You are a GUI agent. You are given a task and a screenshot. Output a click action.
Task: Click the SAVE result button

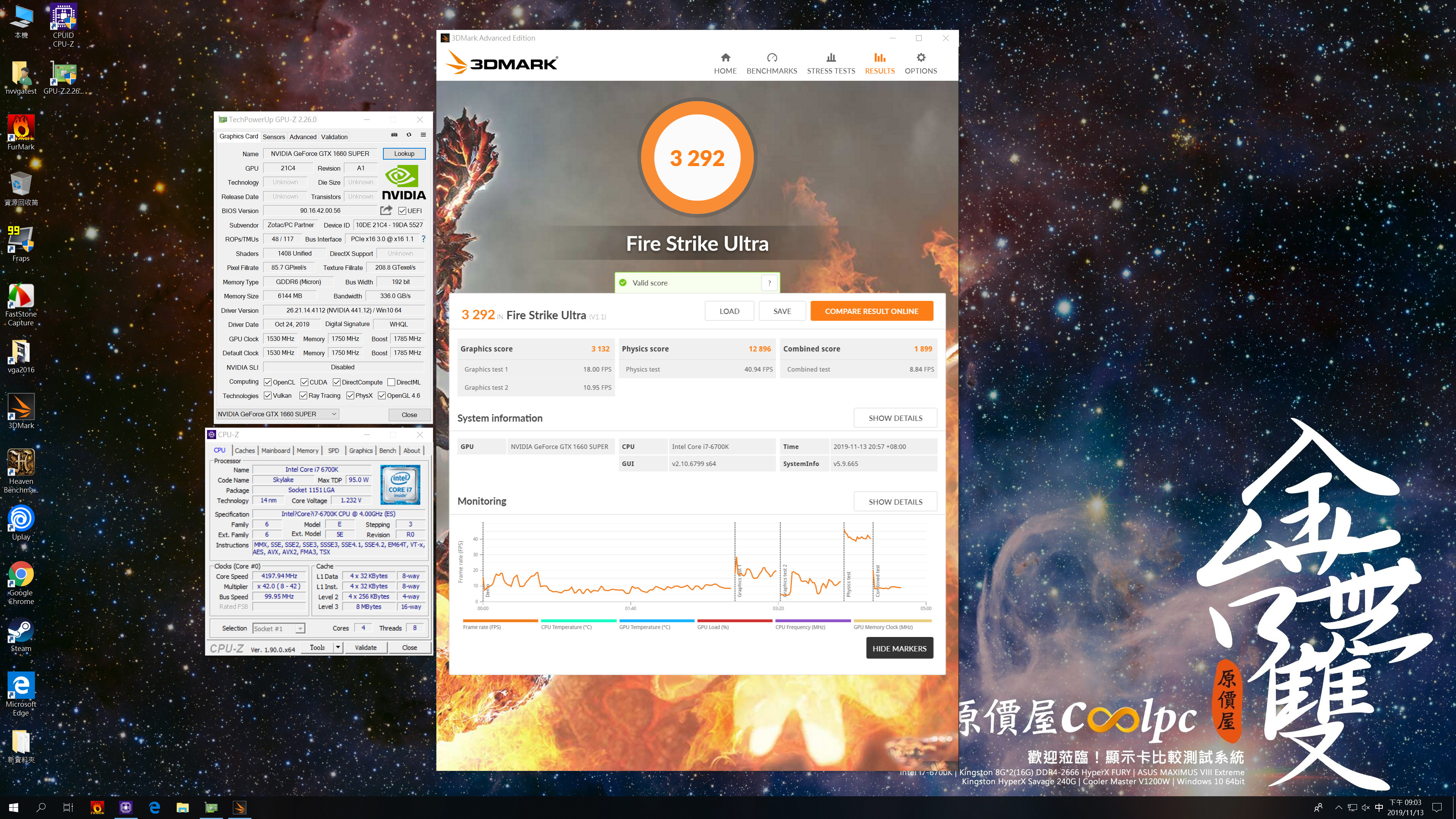(782, 311)
